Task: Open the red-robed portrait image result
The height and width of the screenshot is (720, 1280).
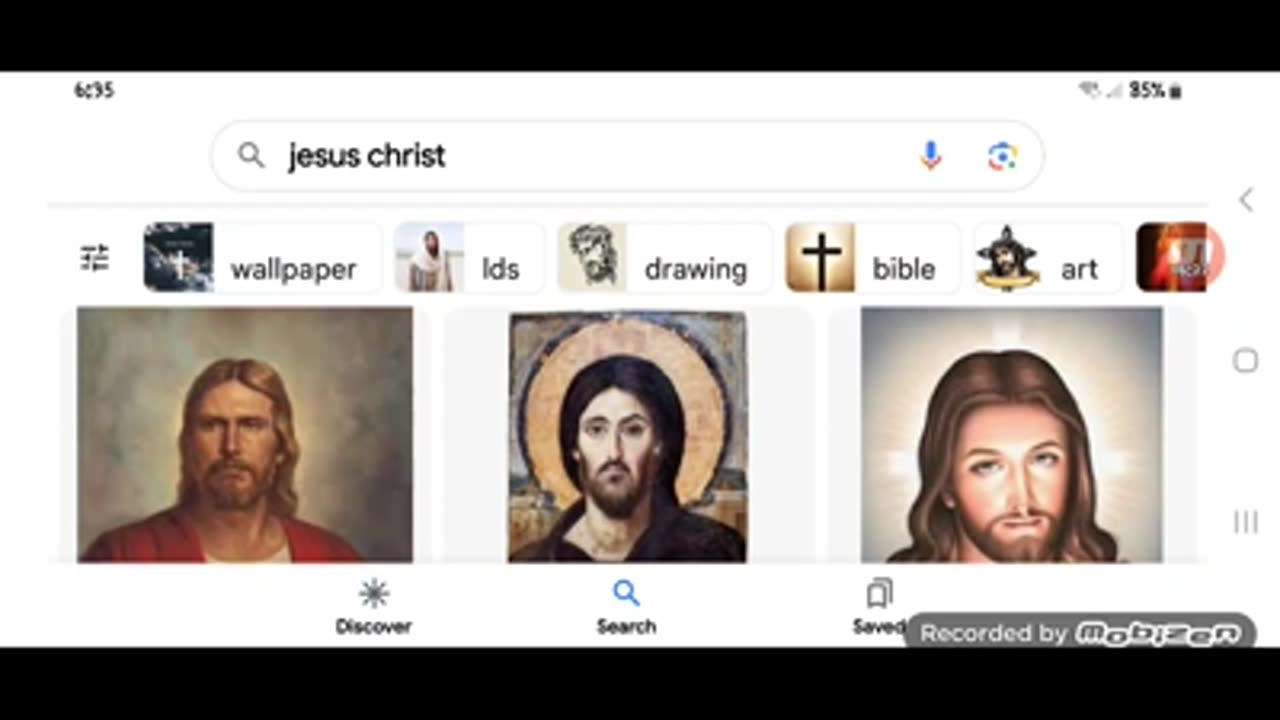Action: [x=245, y=434]
